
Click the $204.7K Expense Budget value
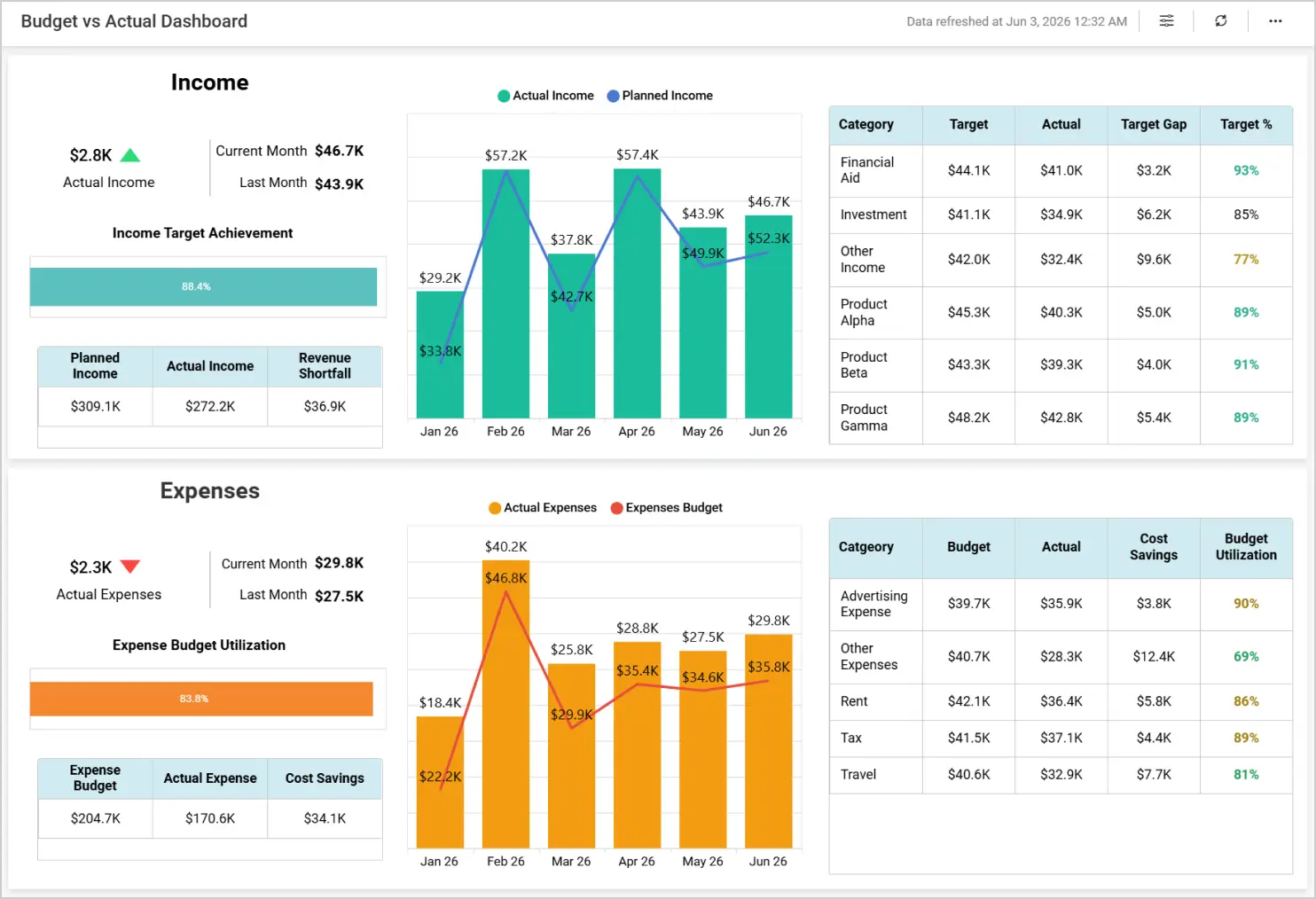(x=96, y=818)
